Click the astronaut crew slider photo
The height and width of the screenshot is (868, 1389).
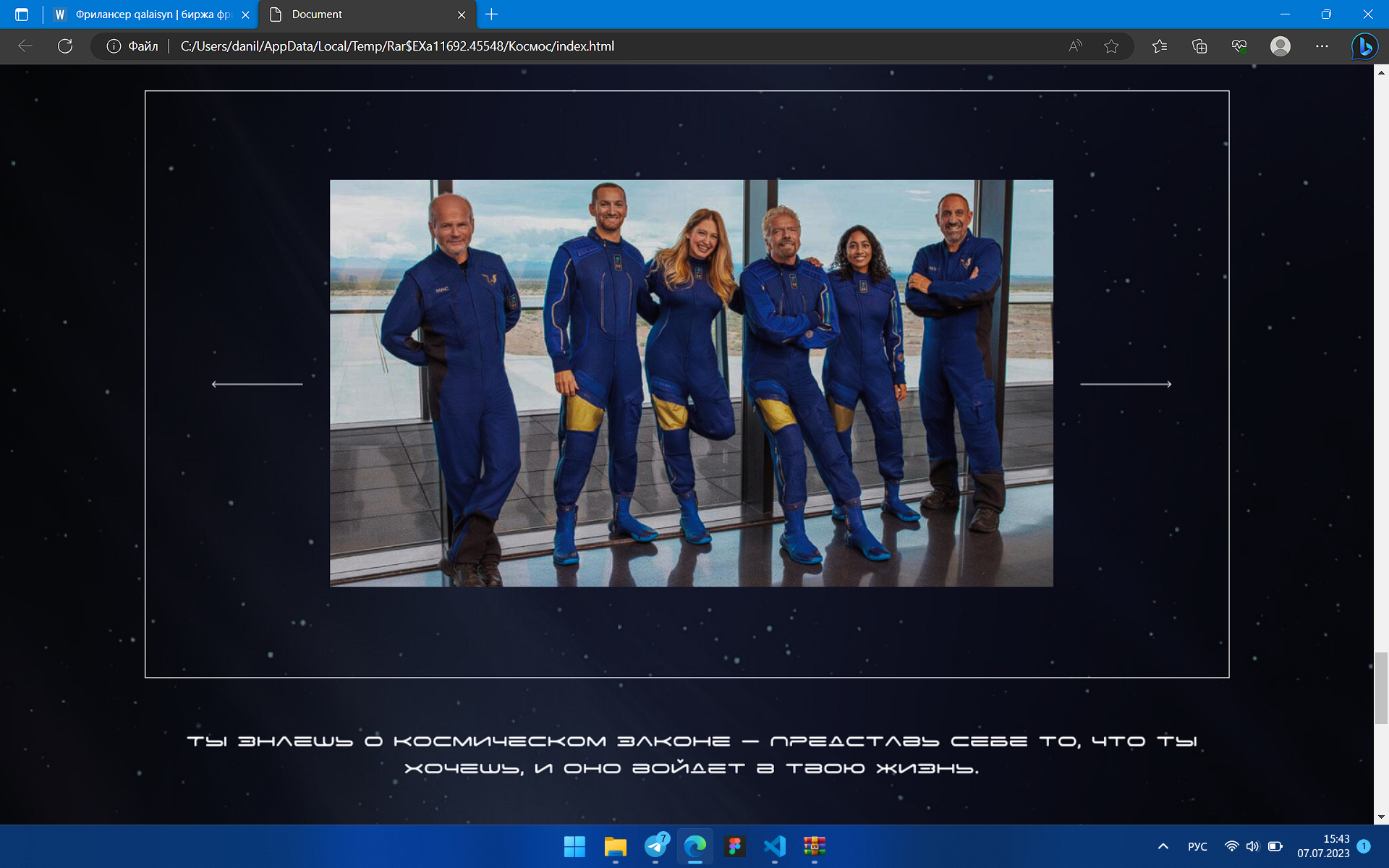pos(692,383)
